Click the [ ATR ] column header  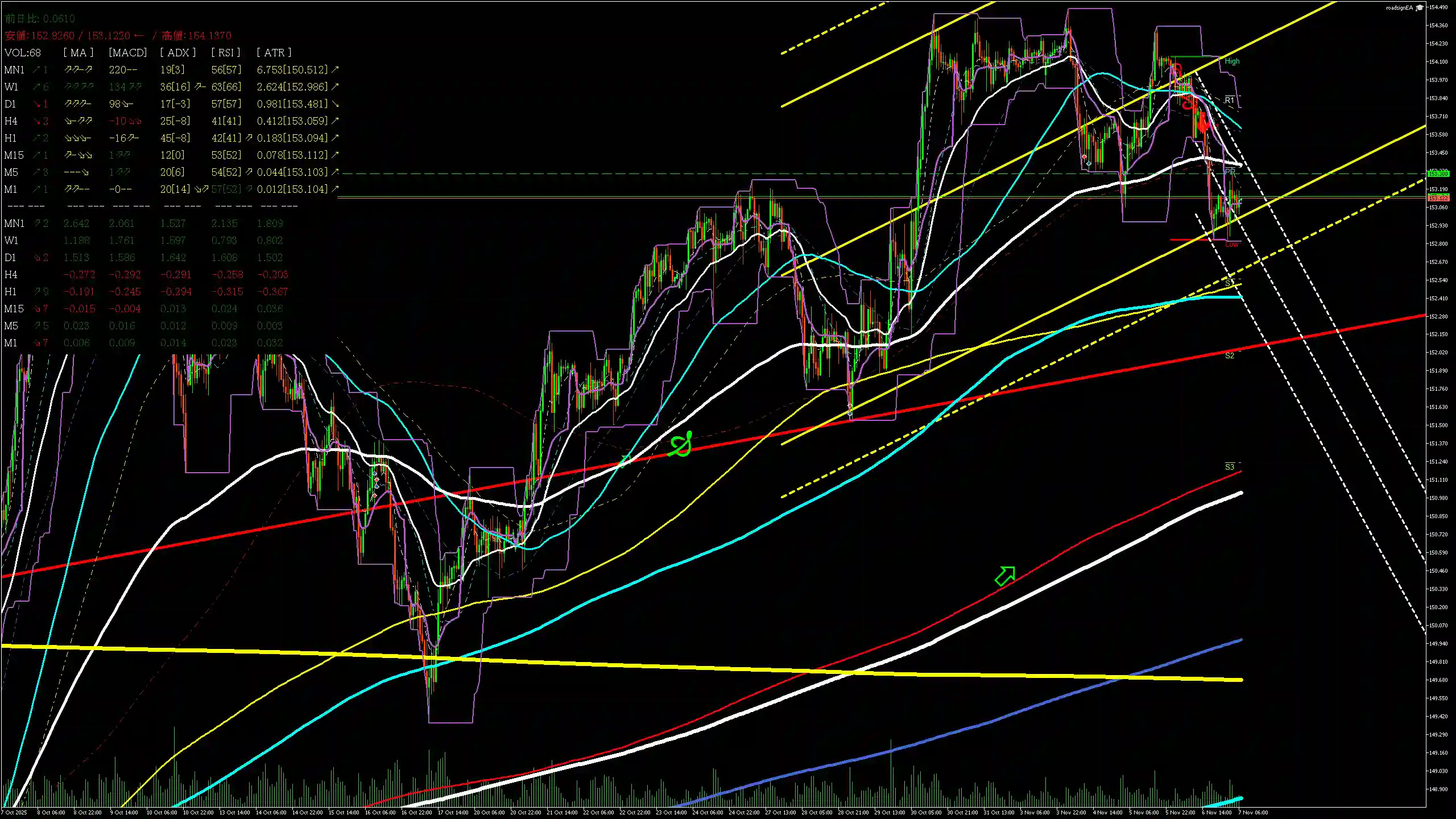tap(274, 52)
